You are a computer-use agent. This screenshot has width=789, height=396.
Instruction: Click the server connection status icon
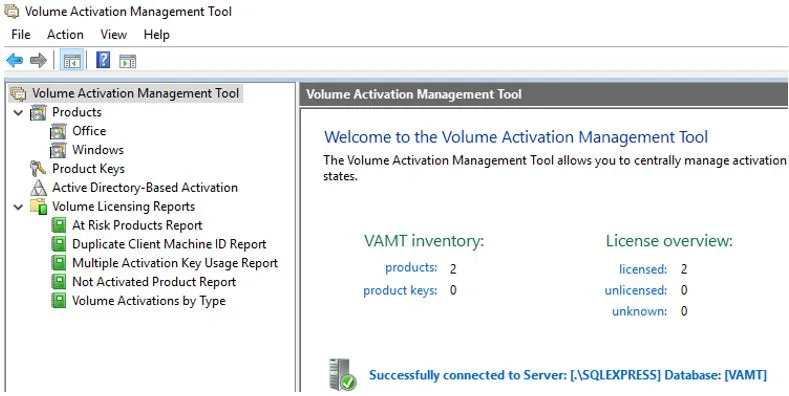pyautogui.click(x=342, y=374)
